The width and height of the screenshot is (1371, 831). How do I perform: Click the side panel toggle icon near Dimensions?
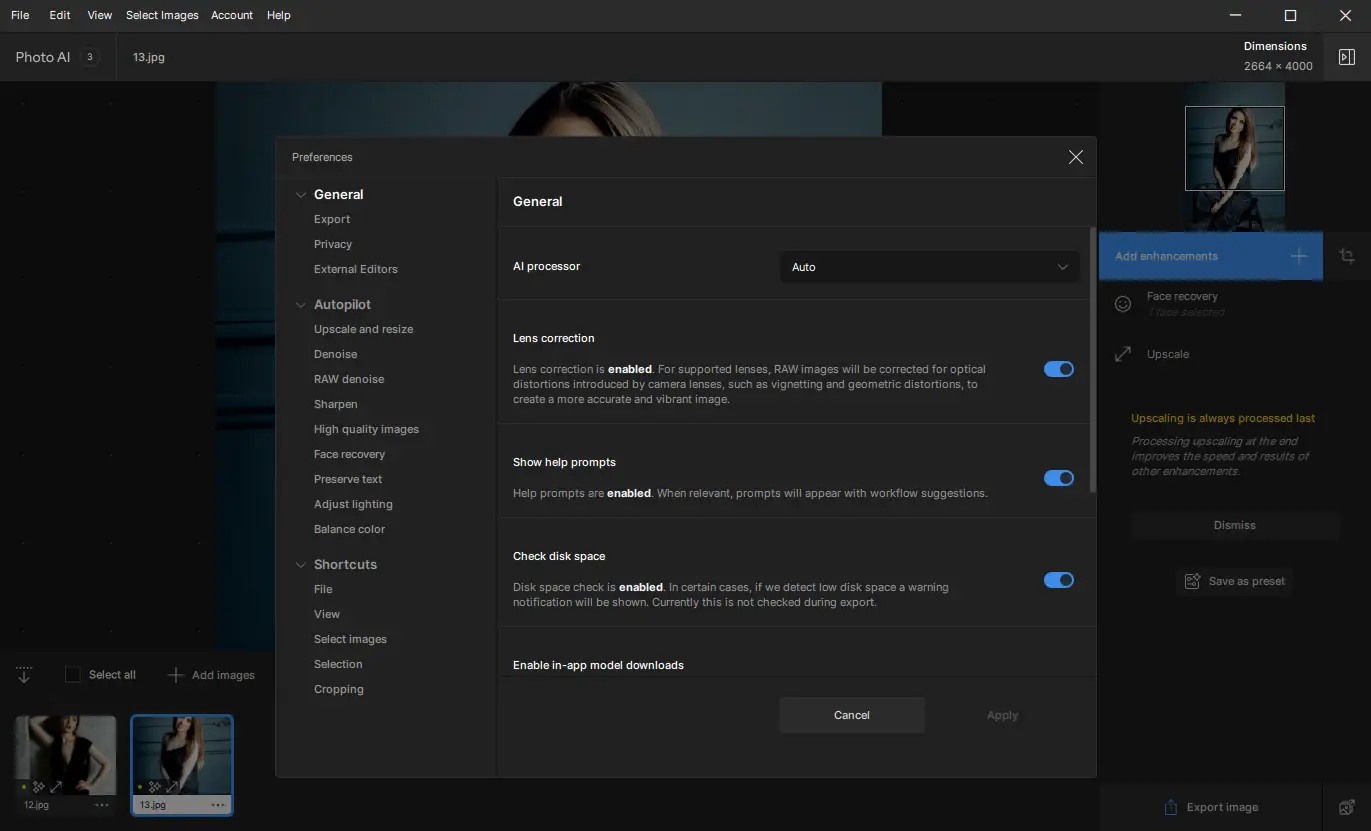1347,57
